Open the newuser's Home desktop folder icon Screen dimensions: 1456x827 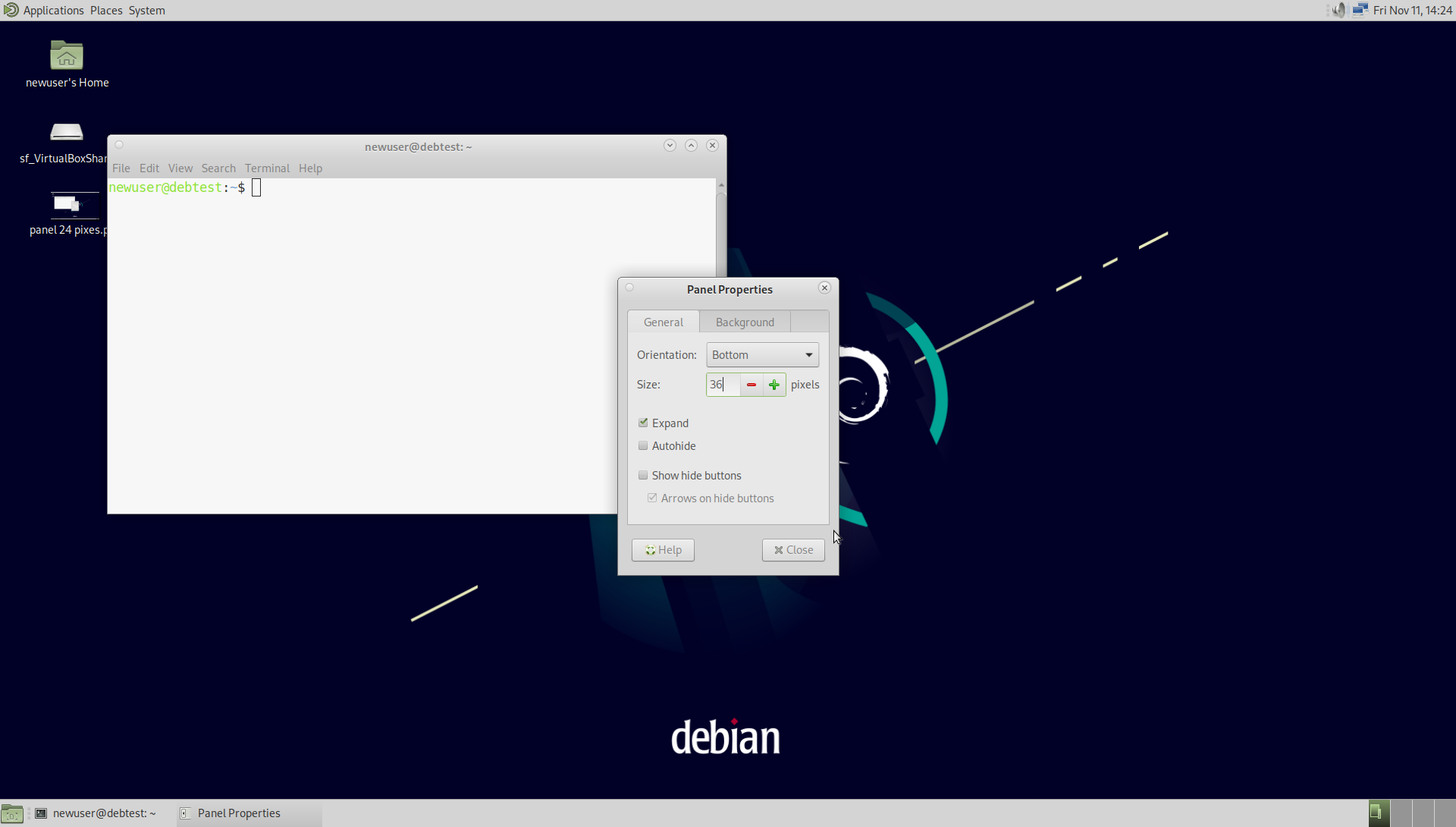[67, 55]
